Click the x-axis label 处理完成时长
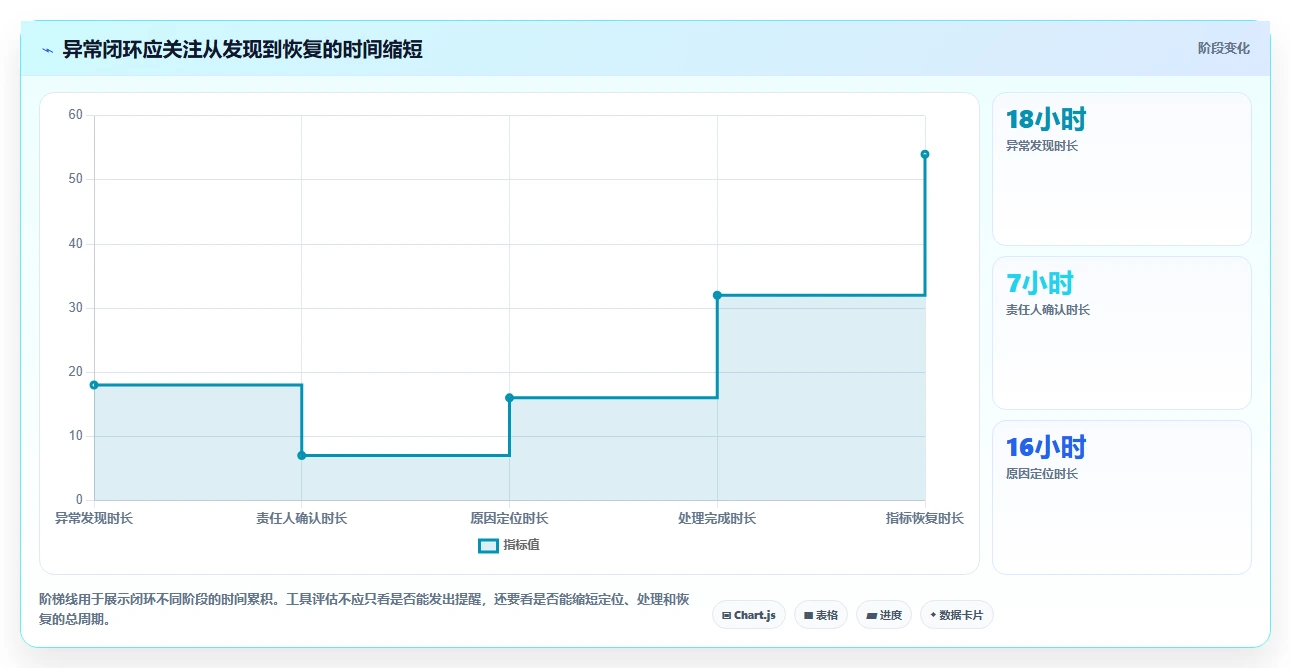The width and height of the screenshot is (1291, 668). point(717,518)
